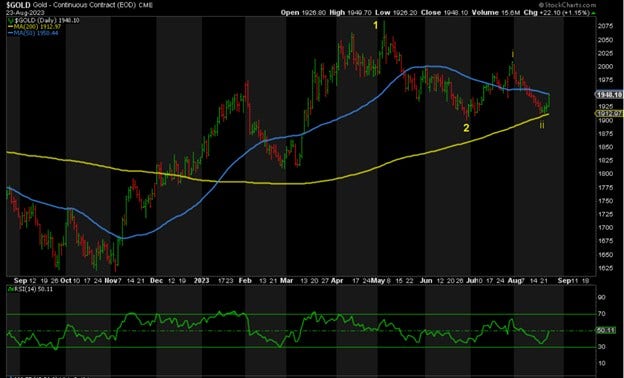Viewport: 624px width, 378px height.
Task: Select the 1800 price axis label
Action: (x=605, y=174)
